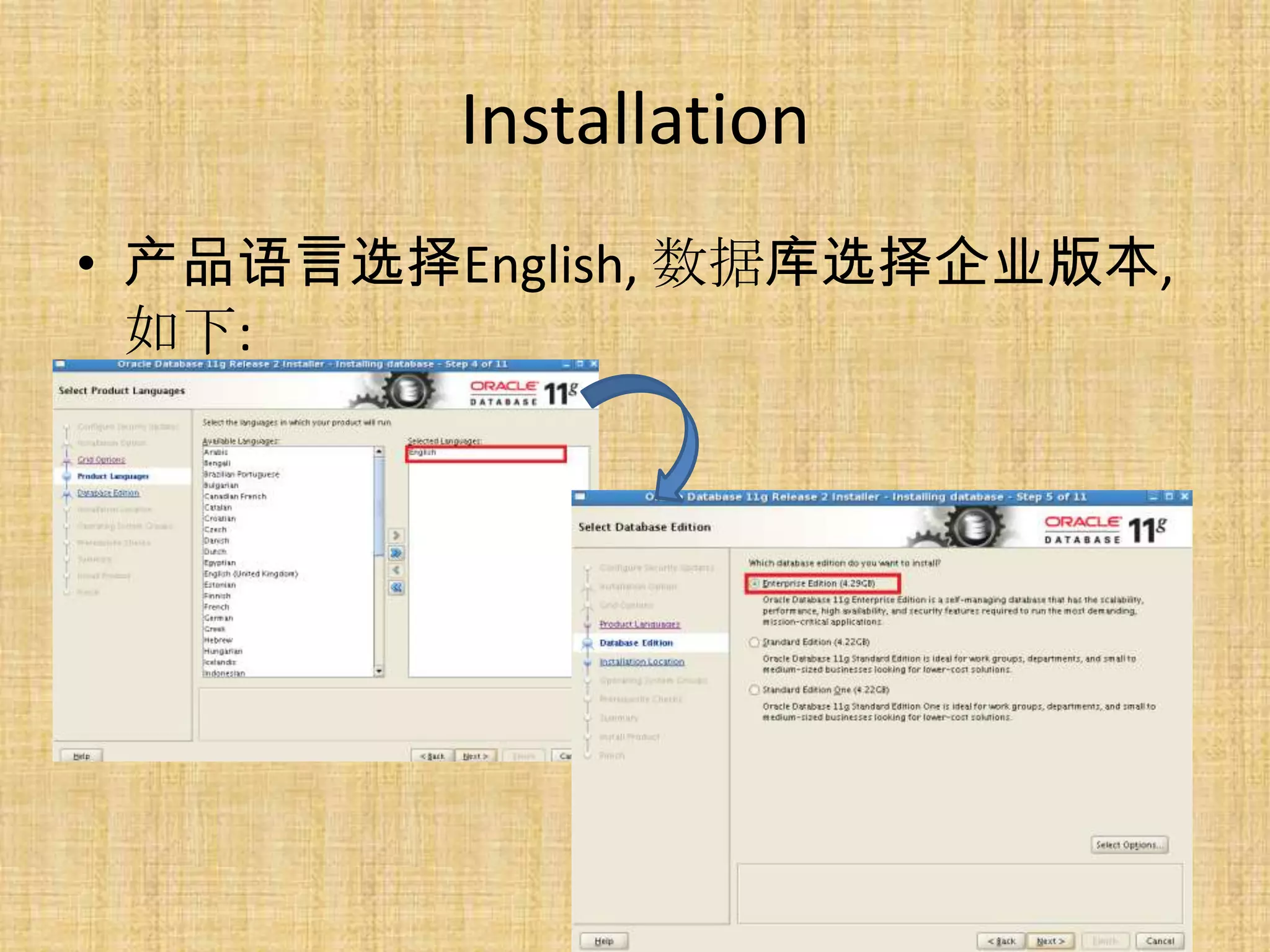This screenshot has width=1270, height=952.
Task: Click the remove single language arrow button
Action: [x=396, y=570]
